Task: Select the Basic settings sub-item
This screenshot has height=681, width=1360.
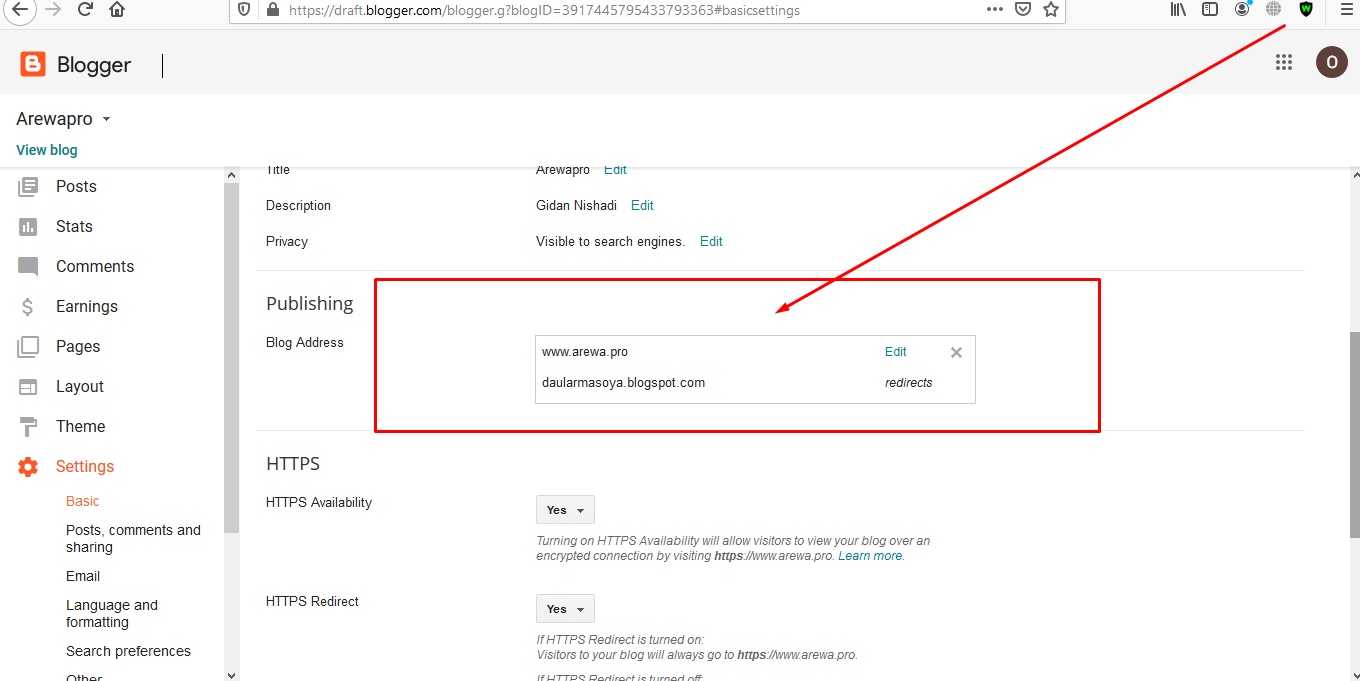Action: [83, 501]
